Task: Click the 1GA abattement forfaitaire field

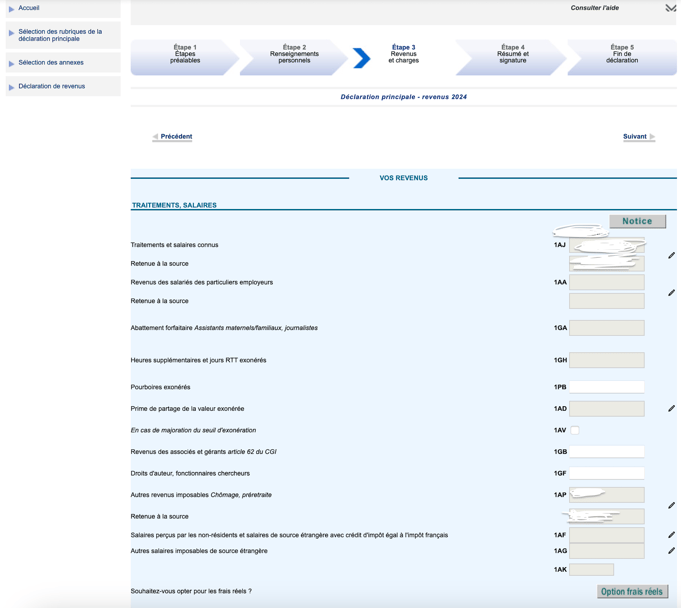Action: [607, 328]
